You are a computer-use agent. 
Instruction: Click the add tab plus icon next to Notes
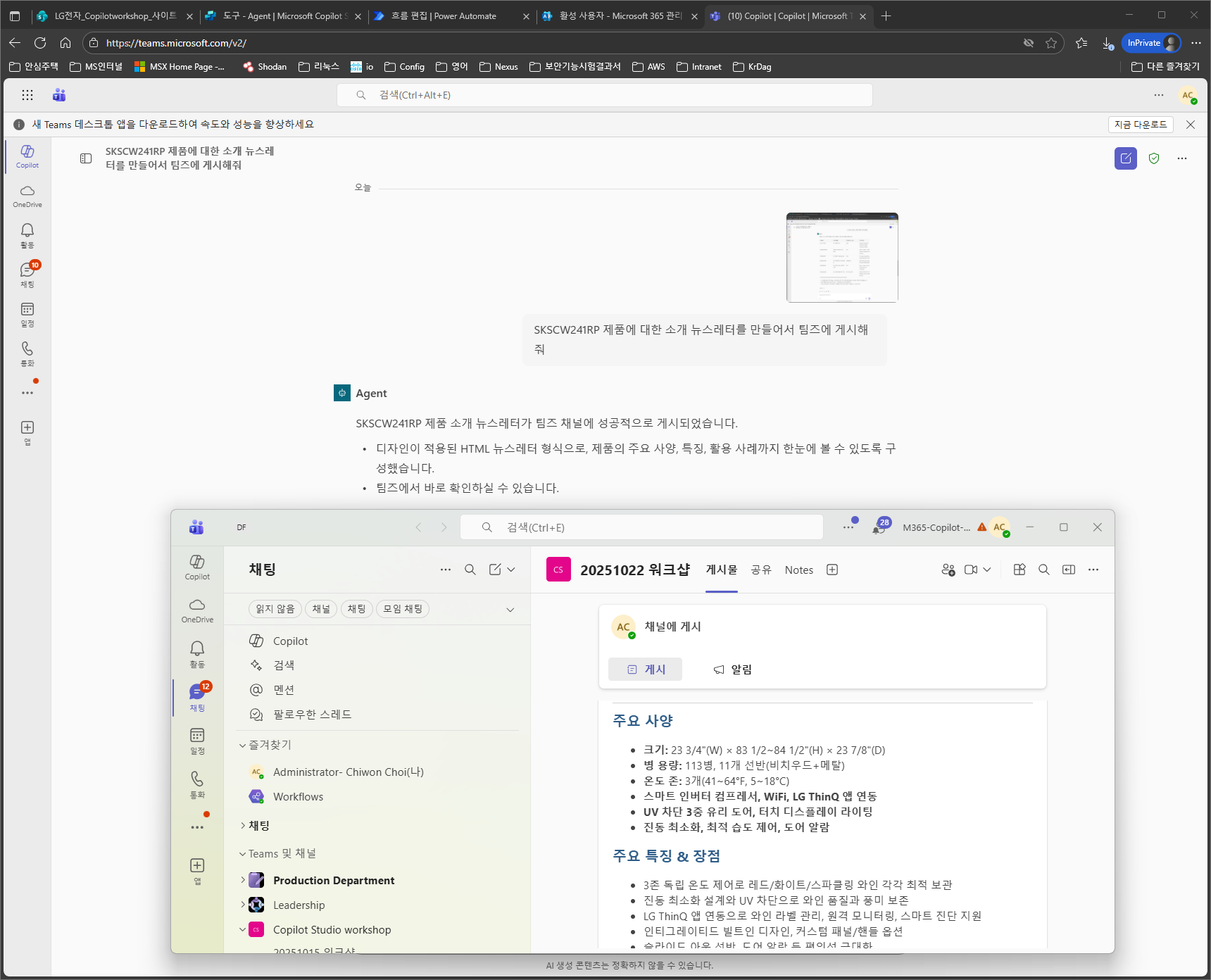click(832, 570)
